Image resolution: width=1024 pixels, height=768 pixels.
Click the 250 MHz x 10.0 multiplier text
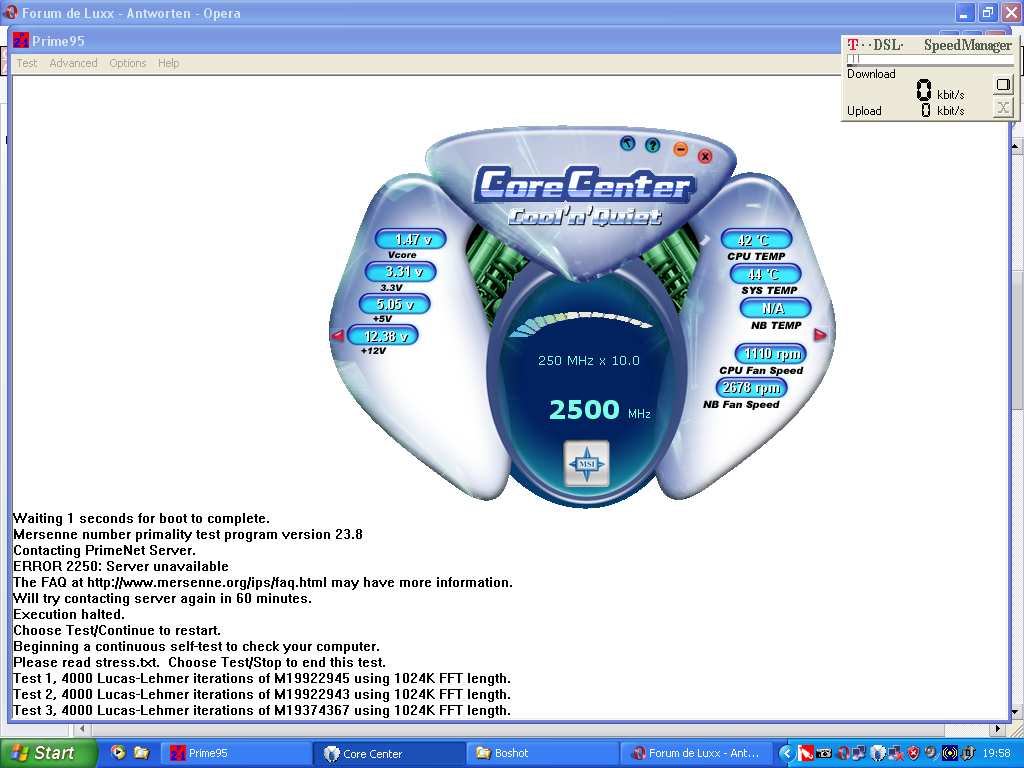[588, 360]
